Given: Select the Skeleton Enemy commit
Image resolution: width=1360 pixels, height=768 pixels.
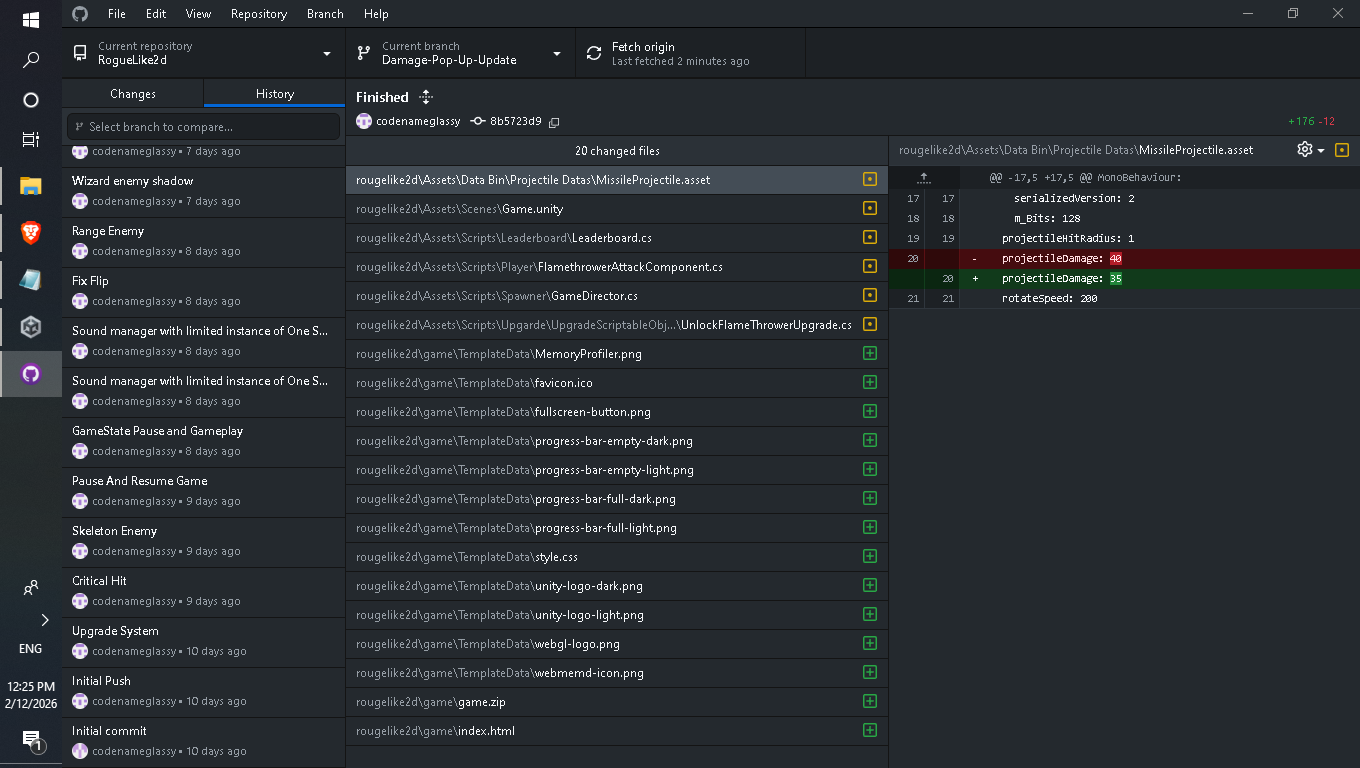Looking at the screenshot, I should 203,541.
